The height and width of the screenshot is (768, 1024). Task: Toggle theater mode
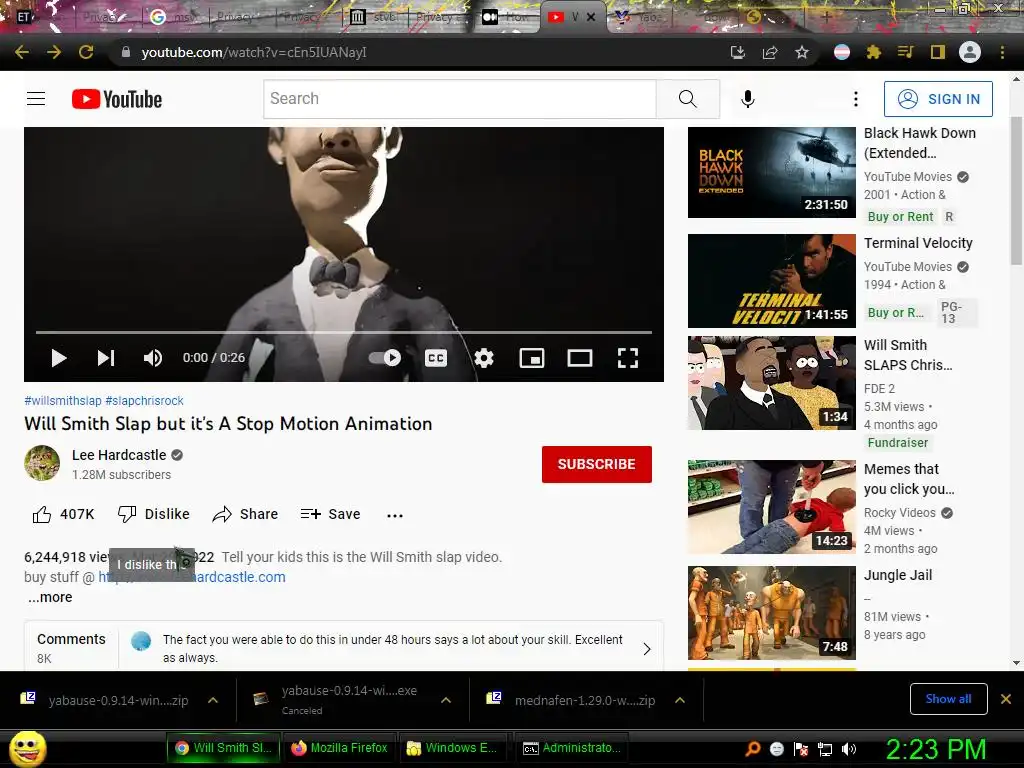click(580, 358)
